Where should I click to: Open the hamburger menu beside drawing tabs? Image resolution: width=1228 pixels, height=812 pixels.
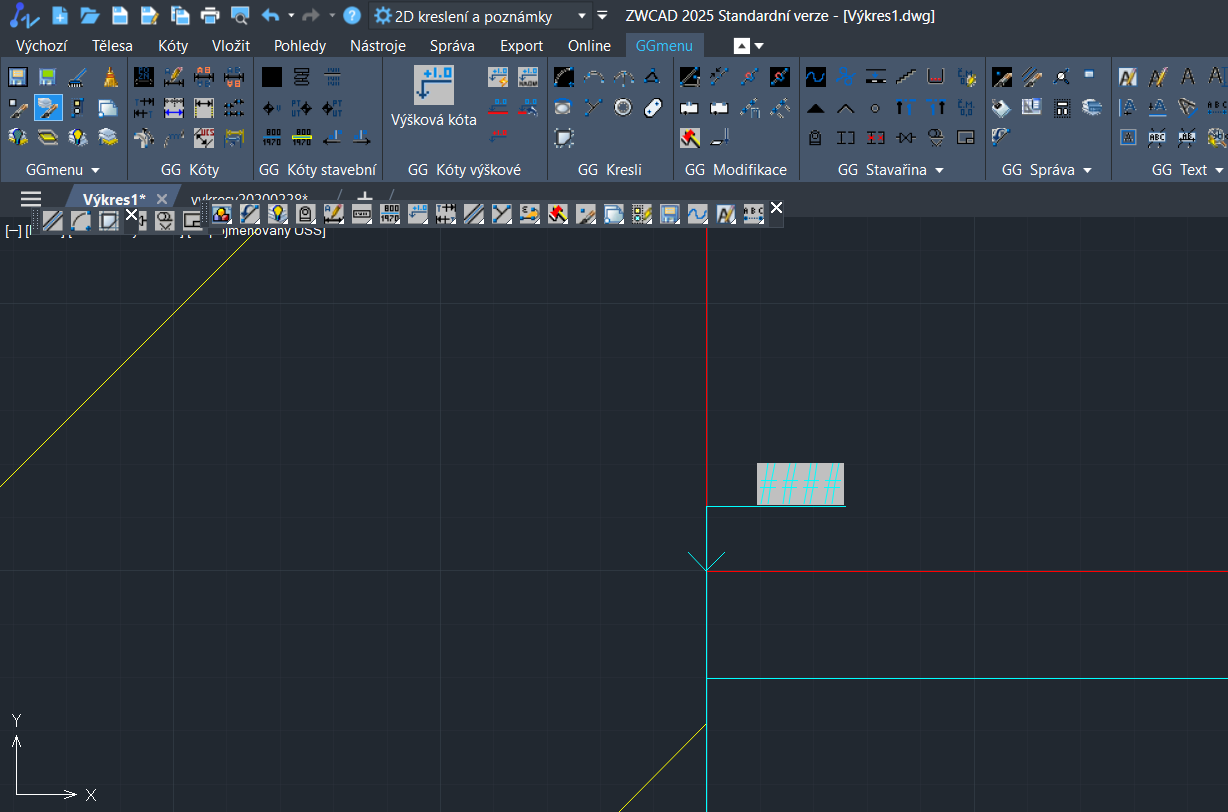31,199
